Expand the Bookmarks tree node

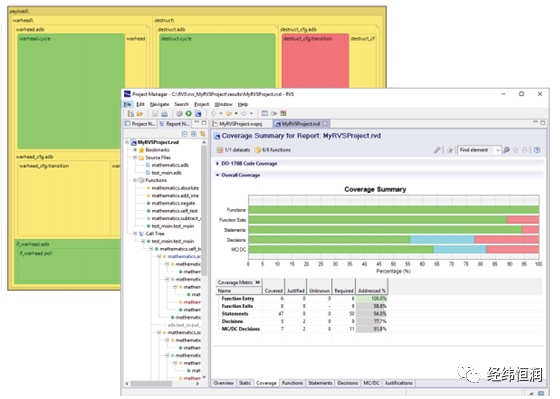(135, 150)
